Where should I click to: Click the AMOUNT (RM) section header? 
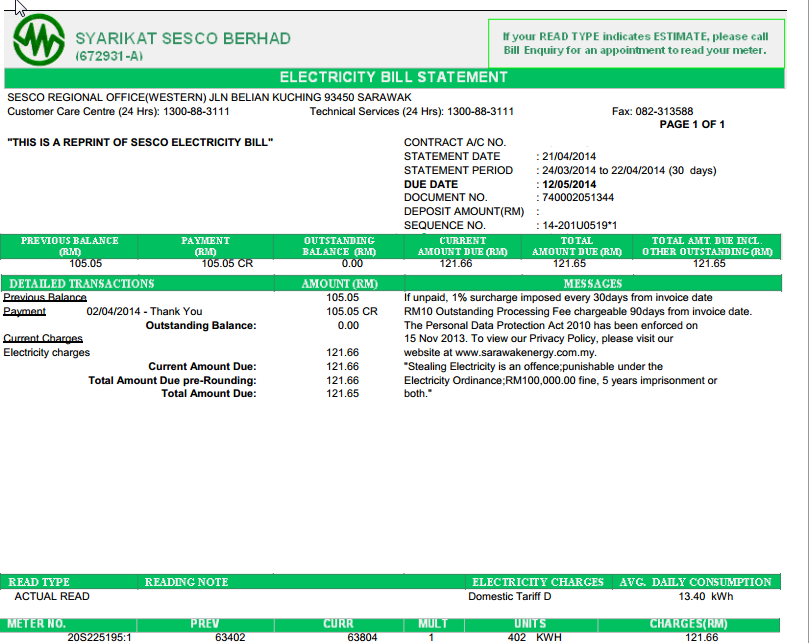tap(339, 283)
